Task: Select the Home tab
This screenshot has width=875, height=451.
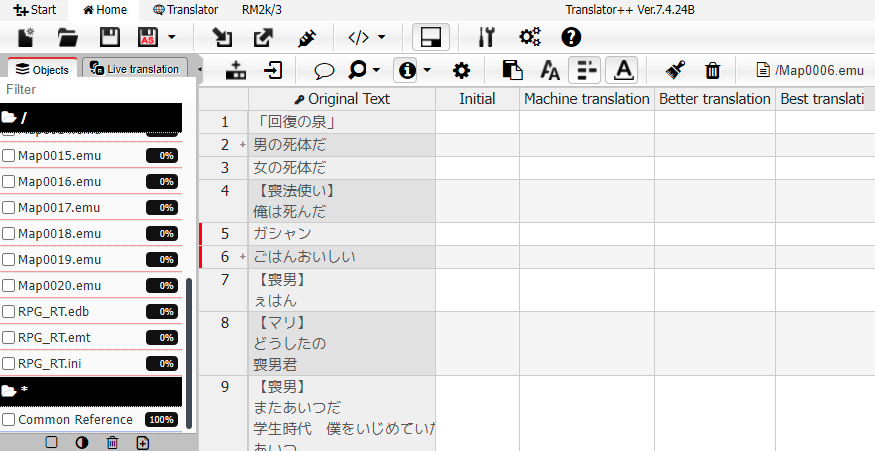Action: (105, 9)
